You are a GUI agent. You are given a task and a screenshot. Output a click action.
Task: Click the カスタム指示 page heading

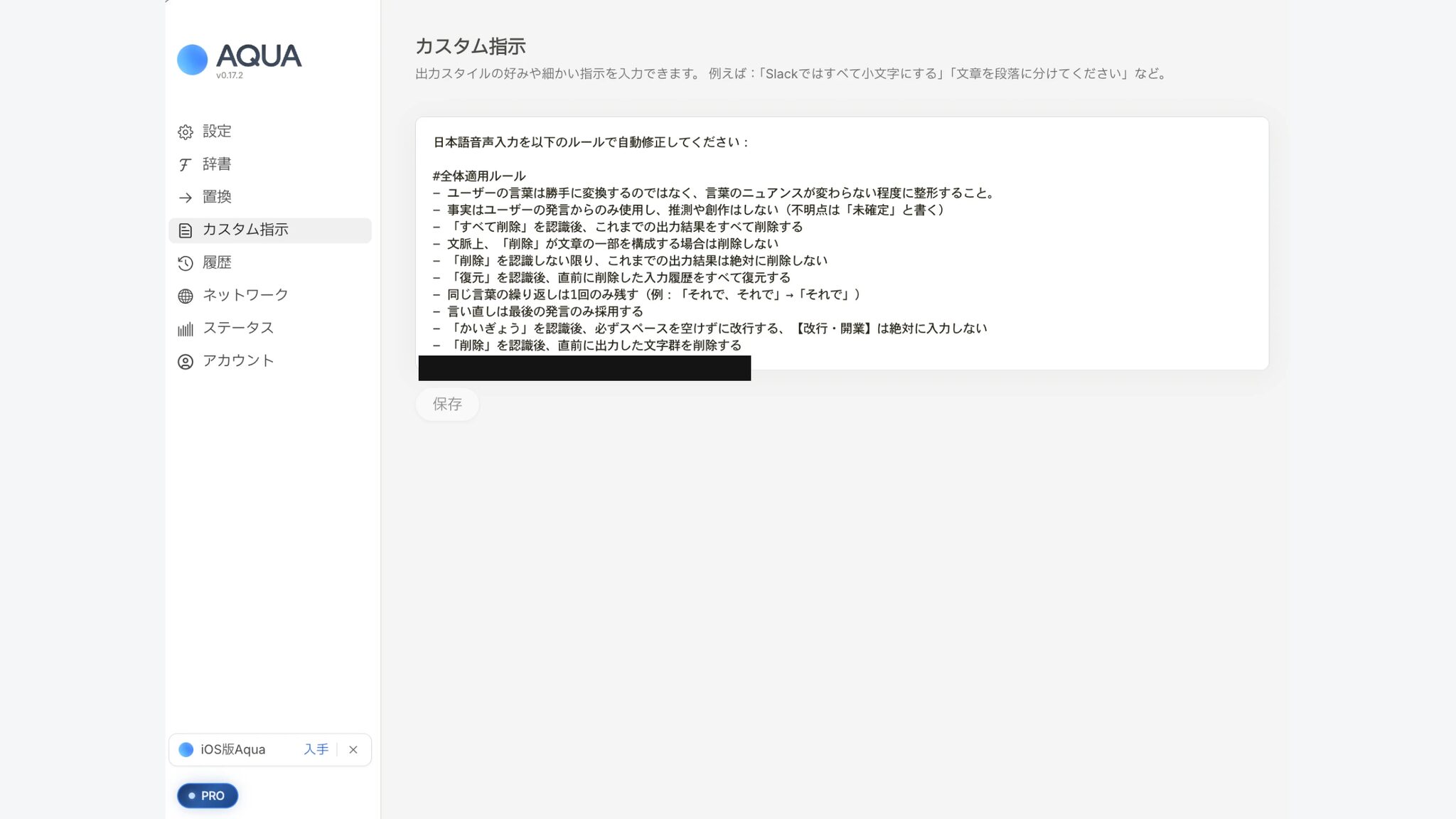click(471, 46)
